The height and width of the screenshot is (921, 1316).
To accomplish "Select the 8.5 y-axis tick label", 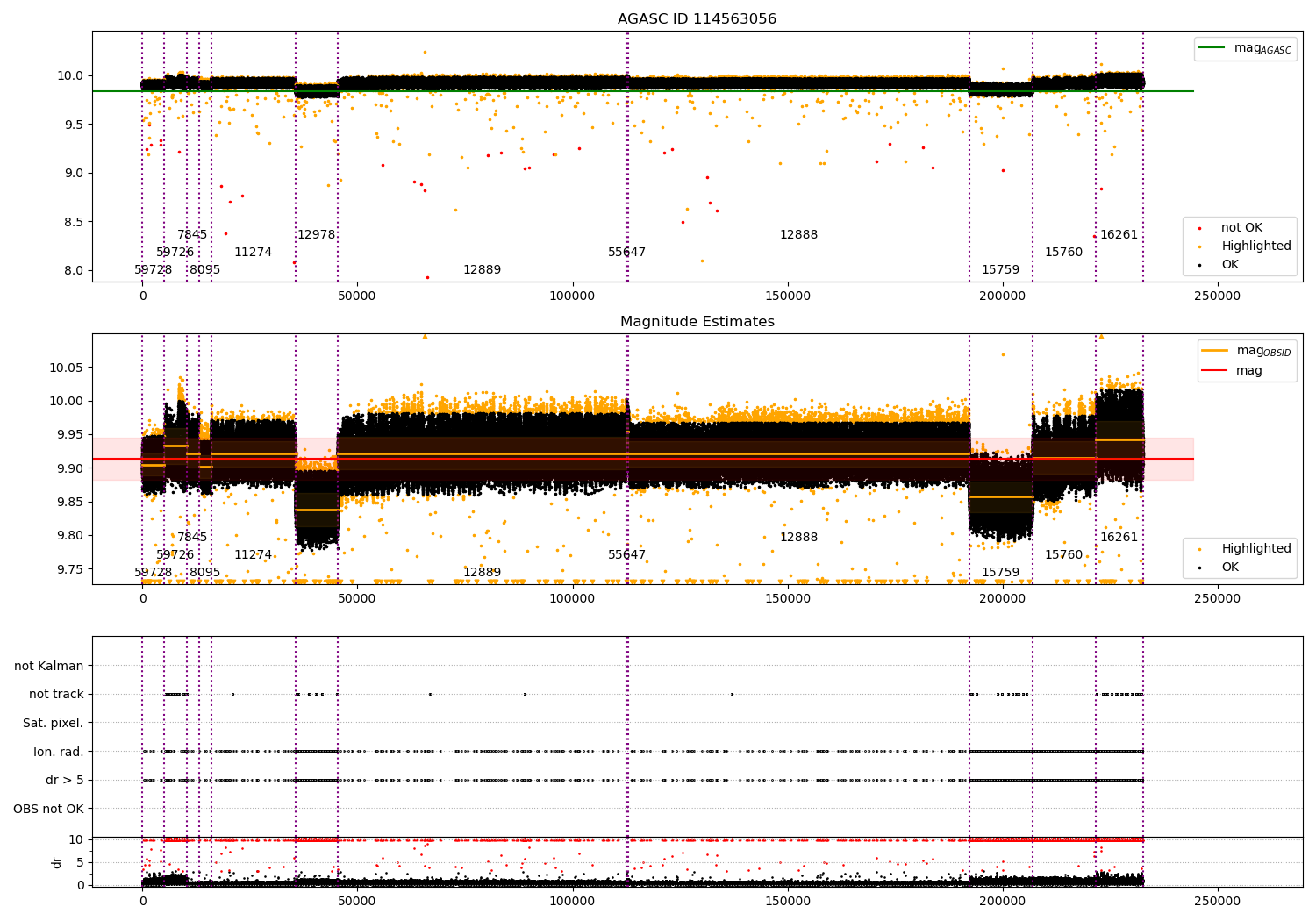I will tap(74, 222).
